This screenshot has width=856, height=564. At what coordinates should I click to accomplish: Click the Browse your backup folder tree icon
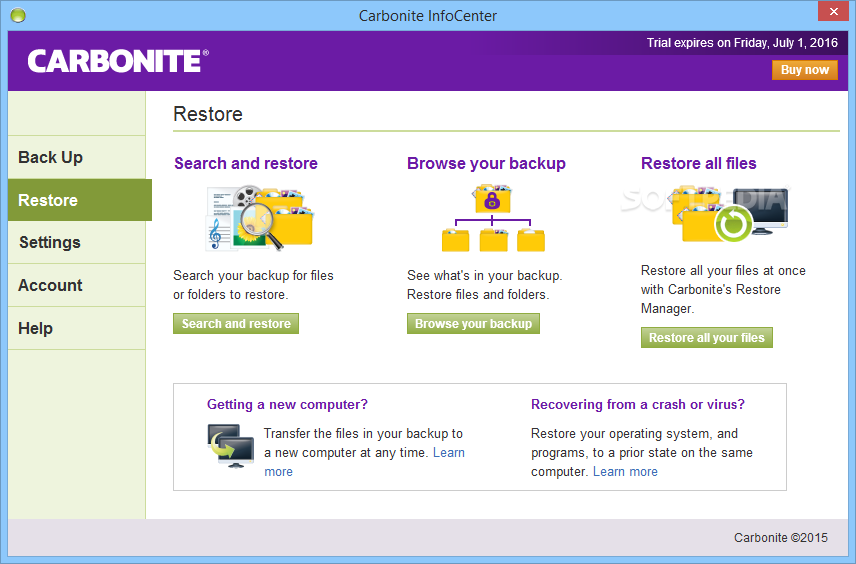493,218
